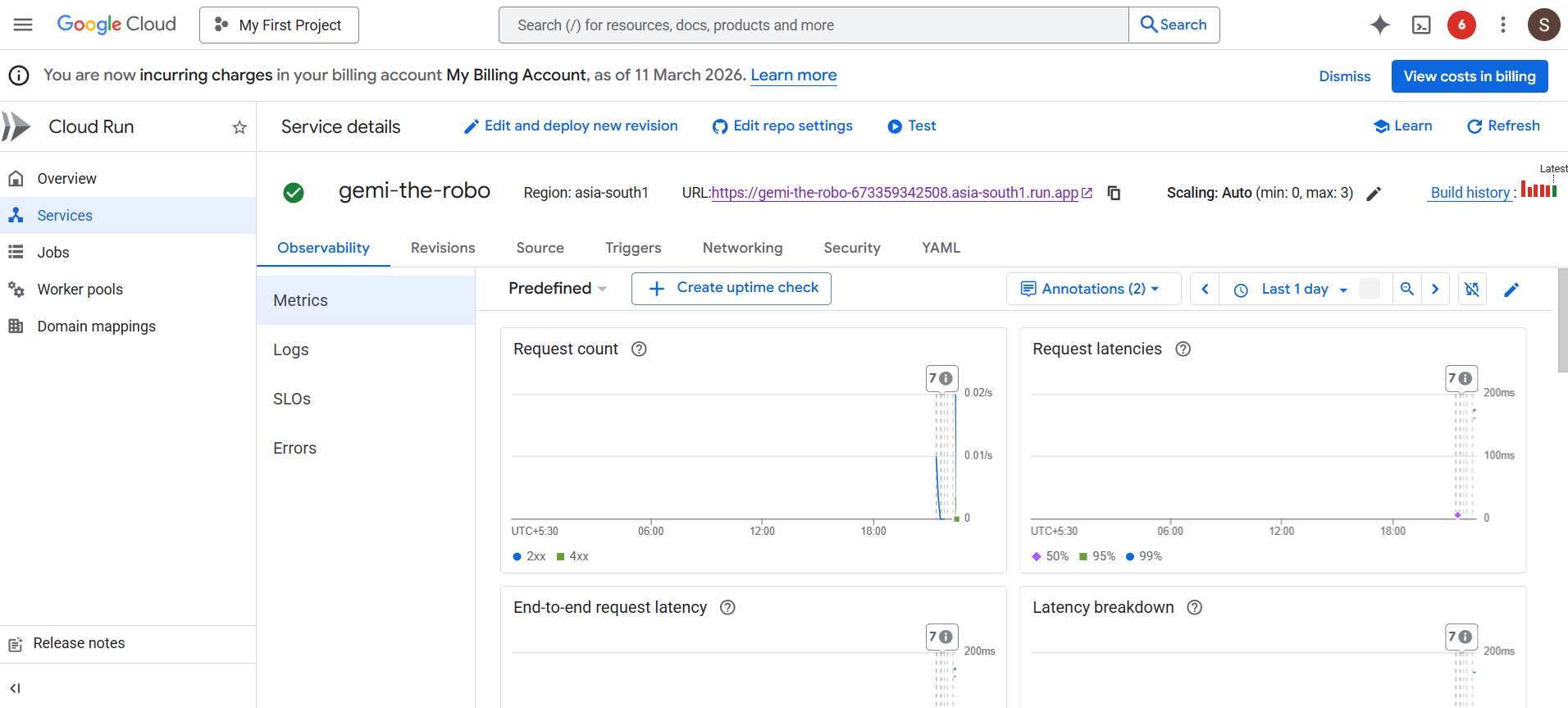Edit scaling settings pencil icon
Viewport: 1568px width, 708px height.
click(1374, 194)
